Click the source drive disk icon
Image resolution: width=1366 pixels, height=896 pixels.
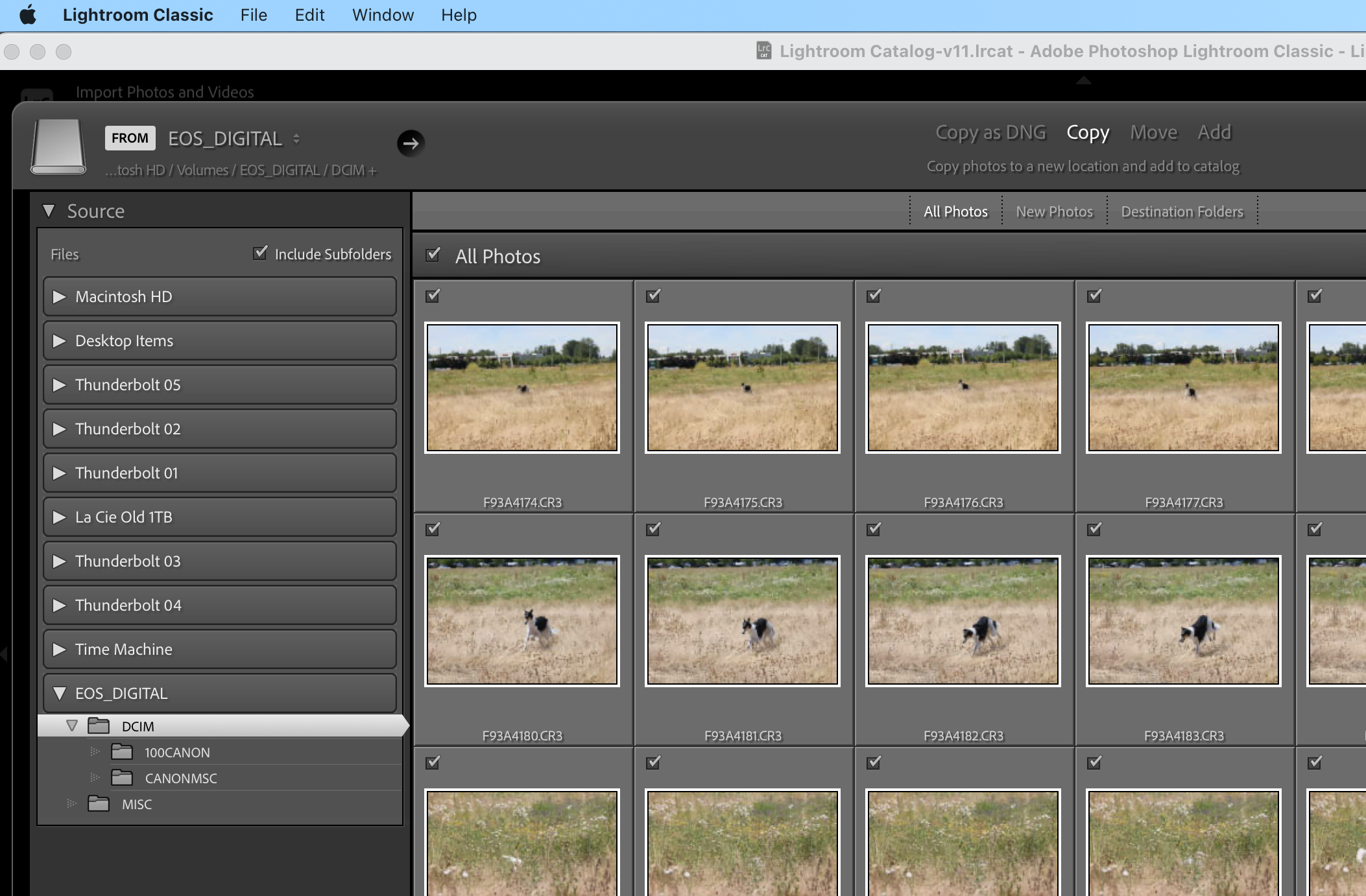[58, 146]
